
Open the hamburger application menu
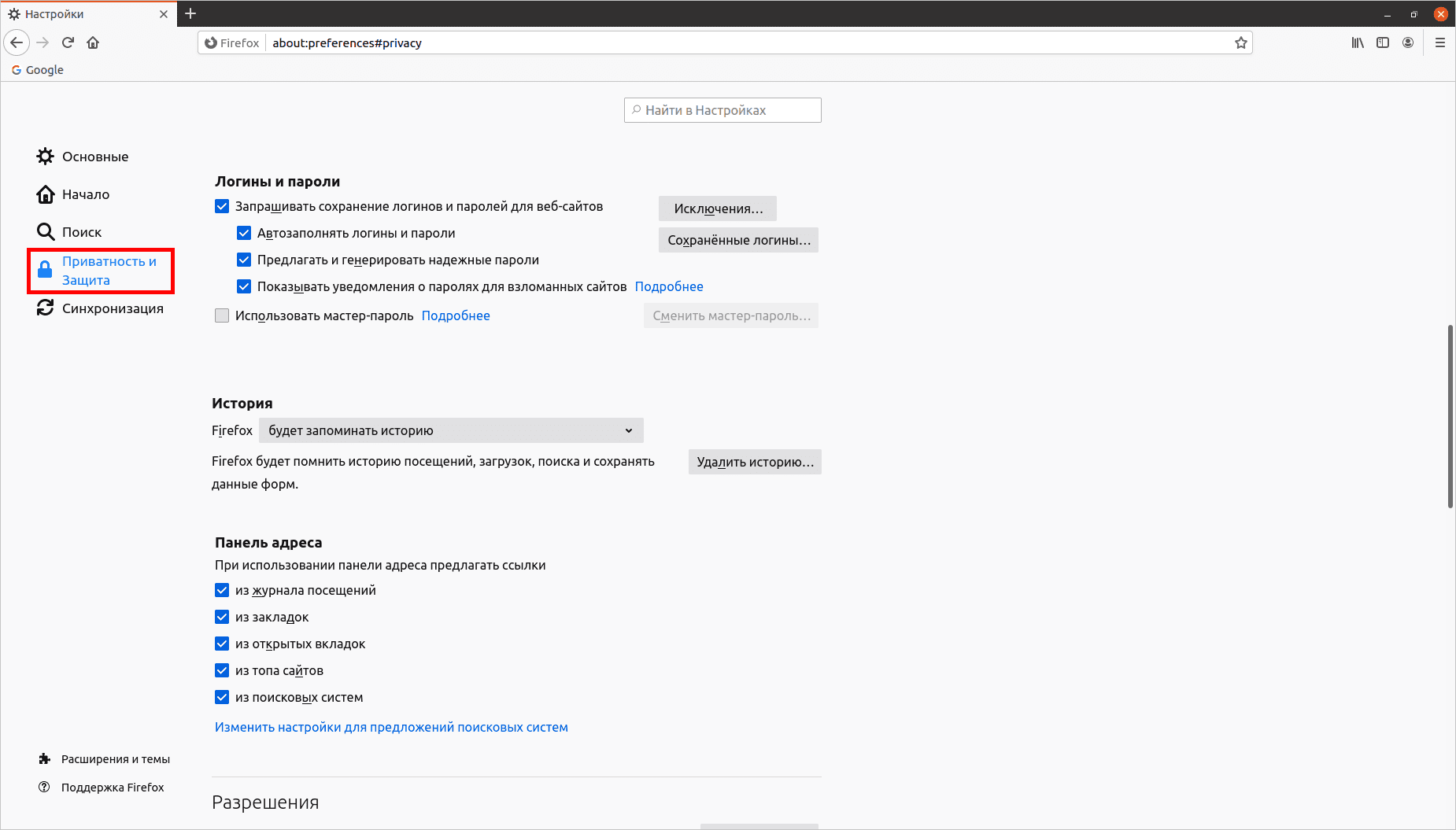(x=1440, y=42)
